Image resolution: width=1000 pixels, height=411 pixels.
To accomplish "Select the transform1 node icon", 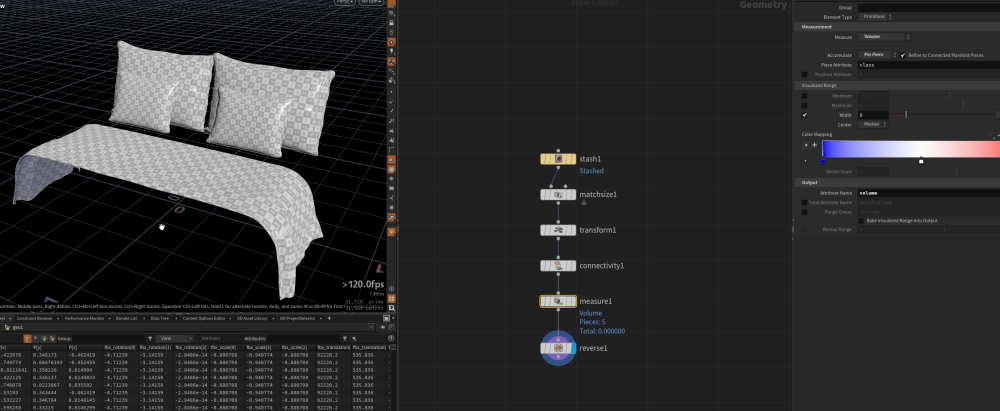I will [558, 230].
